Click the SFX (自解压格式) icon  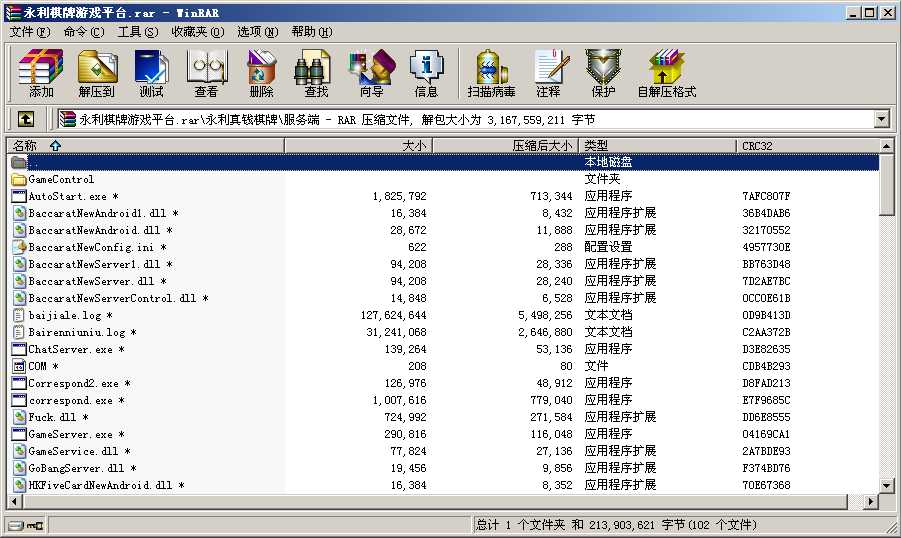(x=667, y=74)
